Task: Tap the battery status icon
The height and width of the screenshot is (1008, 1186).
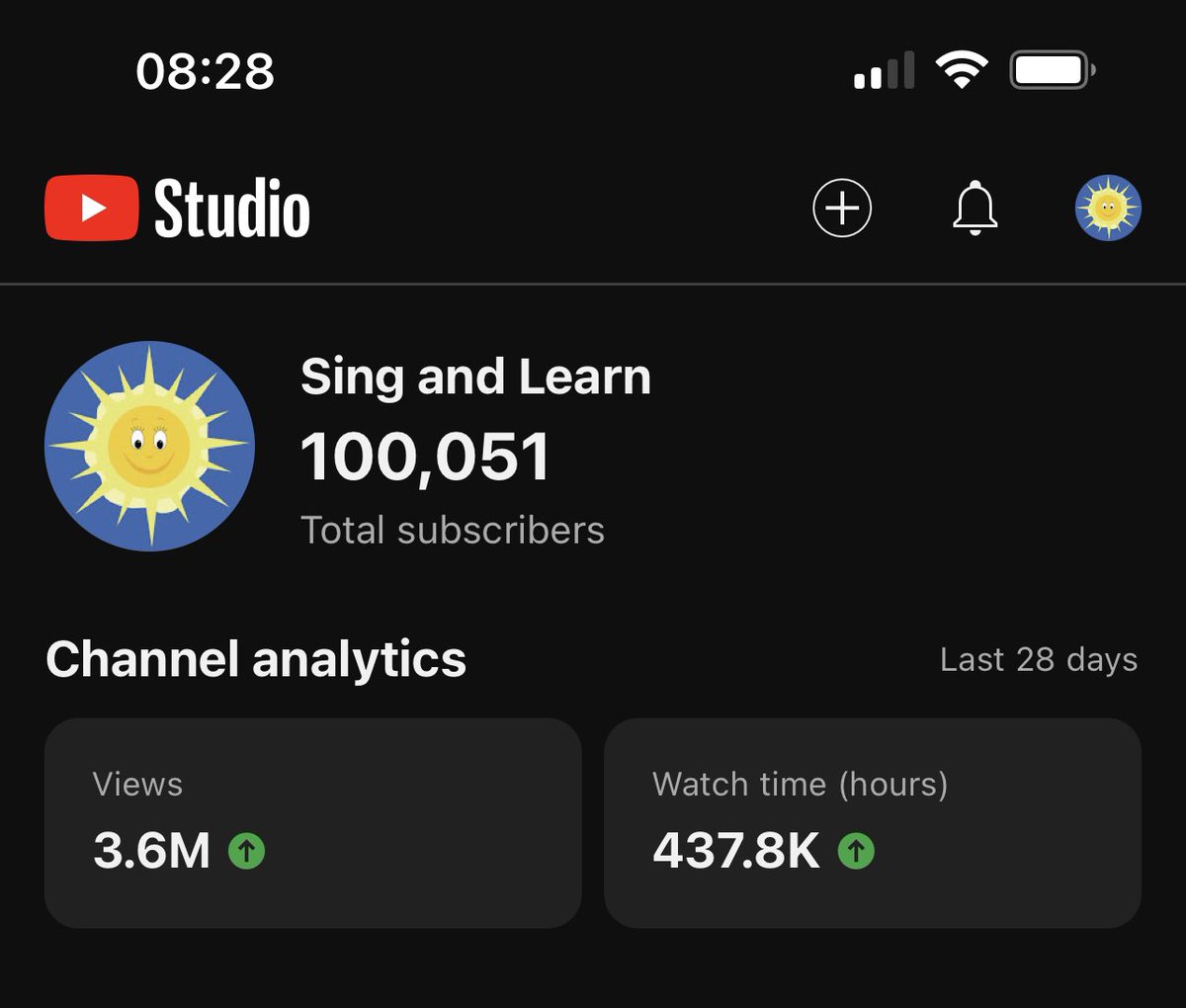Action: tap(1053, 70)
